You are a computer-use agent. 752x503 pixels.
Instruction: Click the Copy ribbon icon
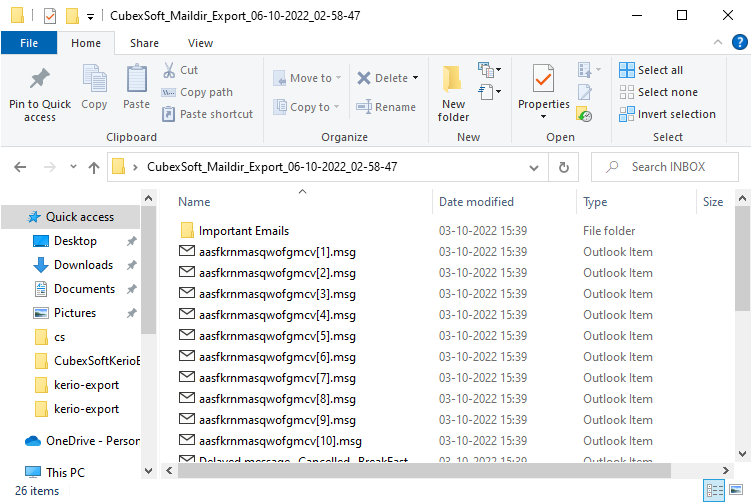[94, 78]
